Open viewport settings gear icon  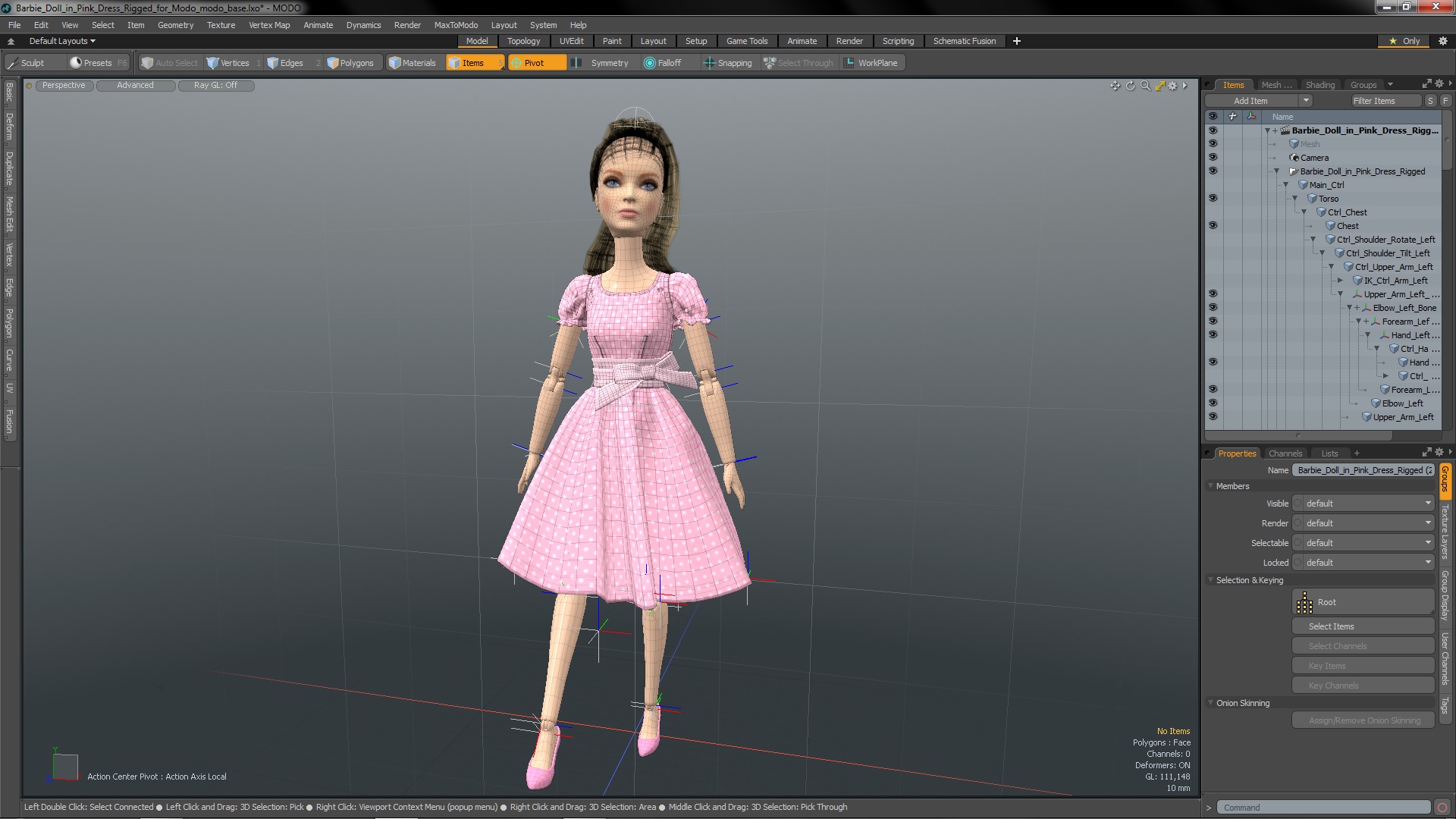pos(1173,86)
